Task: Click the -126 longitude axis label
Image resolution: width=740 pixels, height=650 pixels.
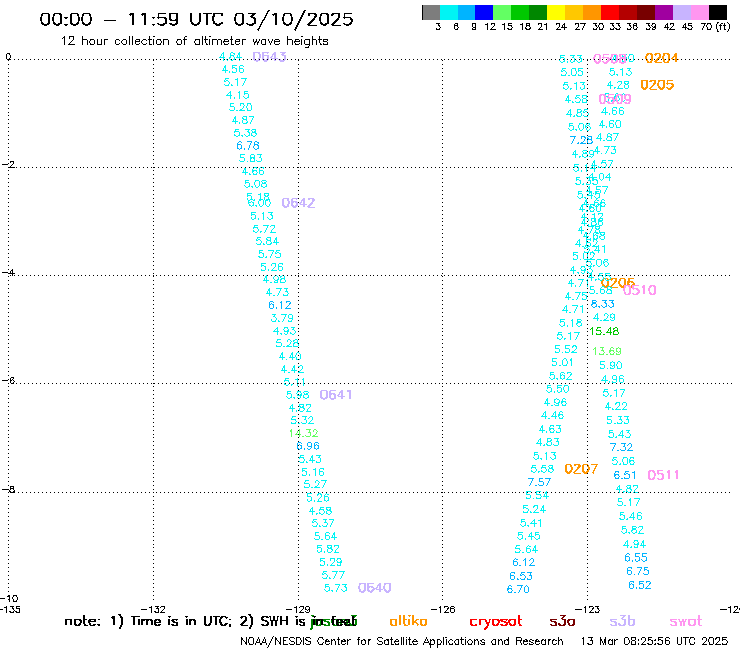Action: [x=443, y=609]
